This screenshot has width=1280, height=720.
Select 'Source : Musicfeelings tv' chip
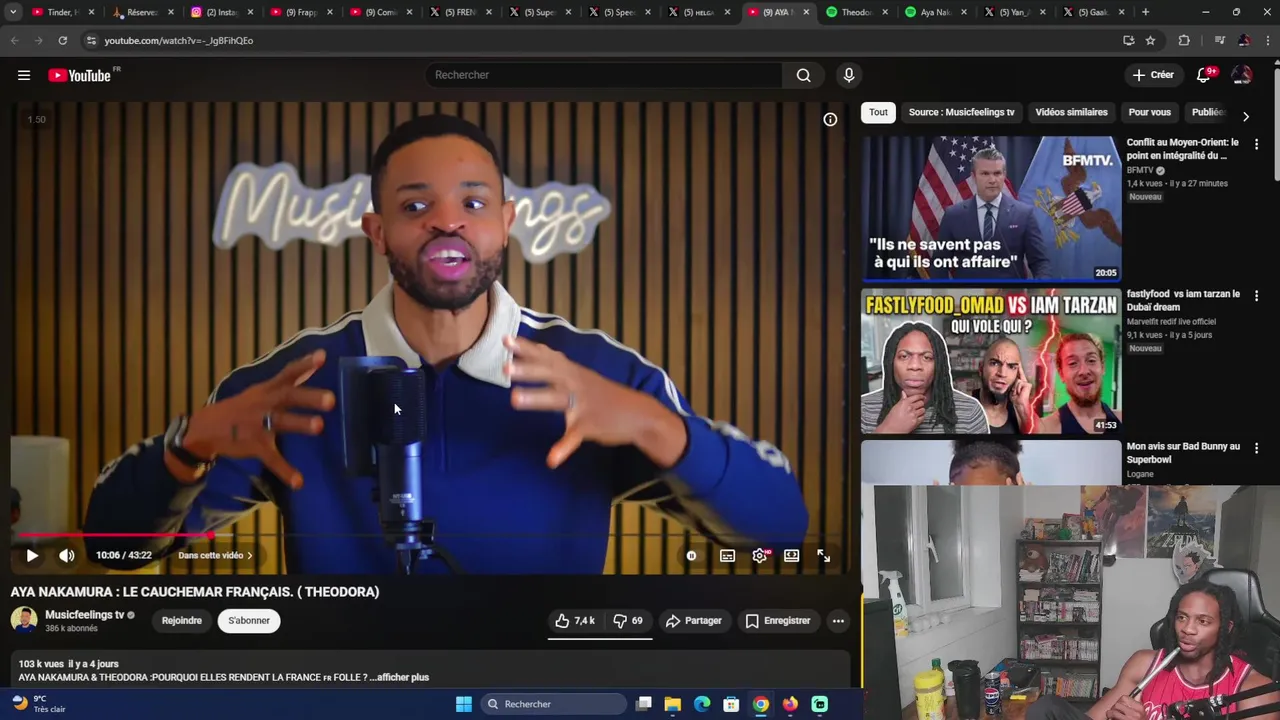pos(961,112)
